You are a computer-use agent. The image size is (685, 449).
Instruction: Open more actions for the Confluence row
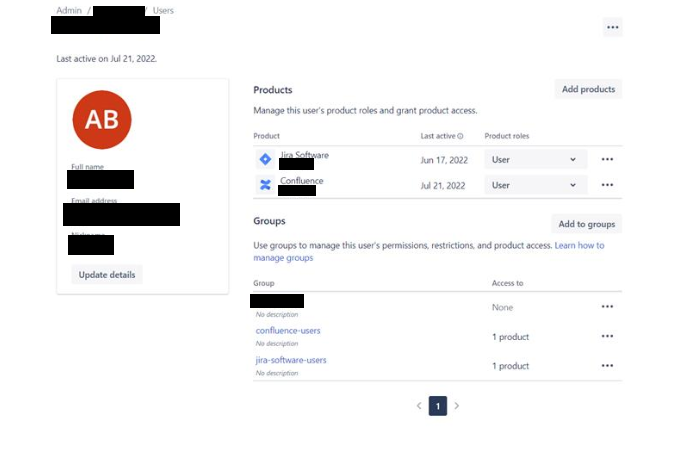click(x=607, y=185)
